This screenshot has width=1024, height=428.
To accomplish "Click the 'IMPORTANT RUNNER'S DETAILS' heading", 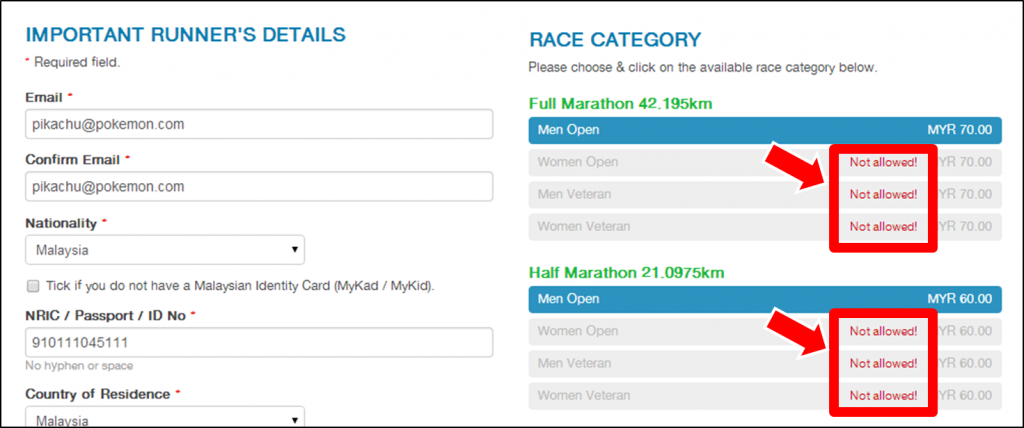I will (185, 35).
